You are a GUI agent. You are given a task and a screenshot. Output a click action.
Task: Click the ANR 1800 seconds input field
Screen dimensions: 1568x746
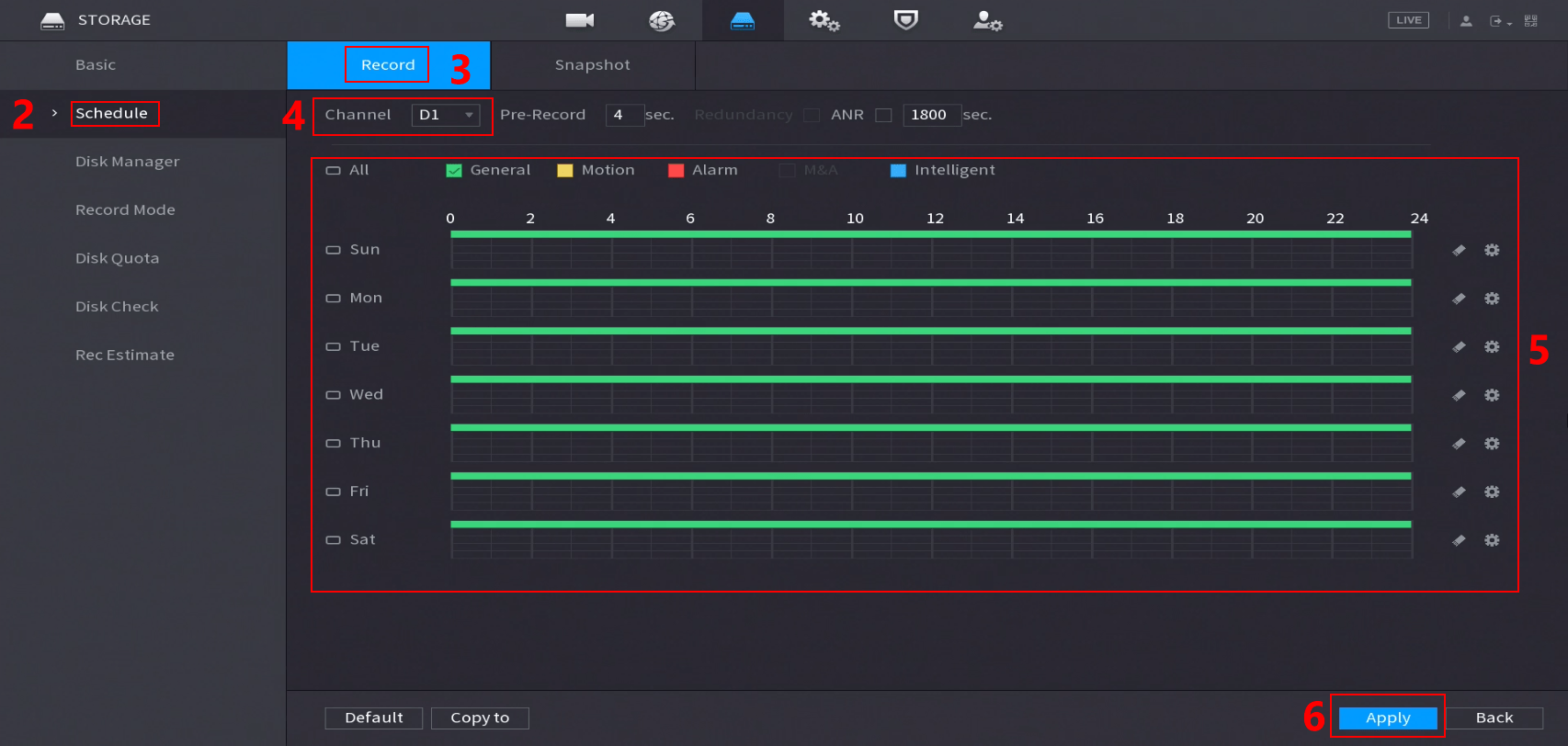click(x=932, y=115)
